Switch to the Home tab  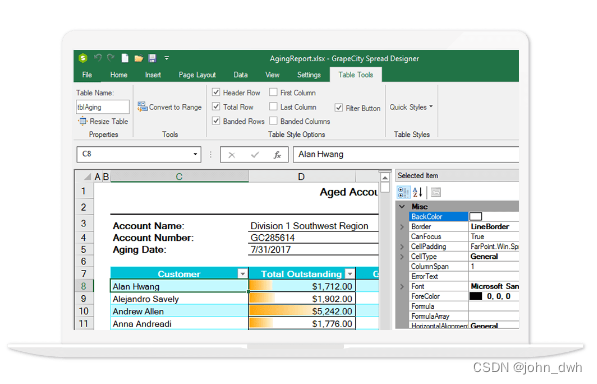tap(119, 75)
